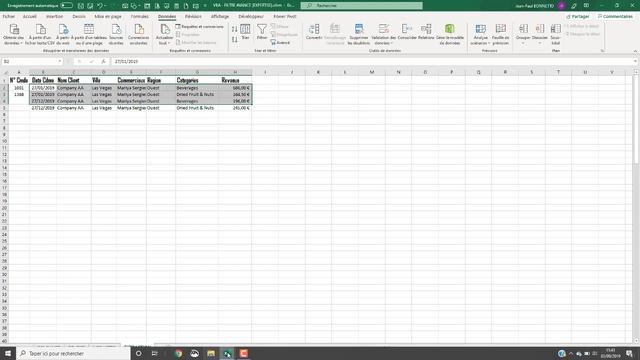Open the Avancé advanced filter
This screenshot has height=360, width=640.
(x=280, y=42)
